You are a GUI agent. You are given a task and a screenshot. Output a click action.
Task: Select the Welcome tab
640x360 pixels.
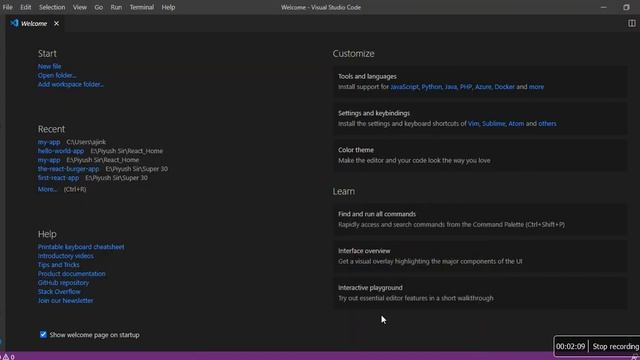34,24
